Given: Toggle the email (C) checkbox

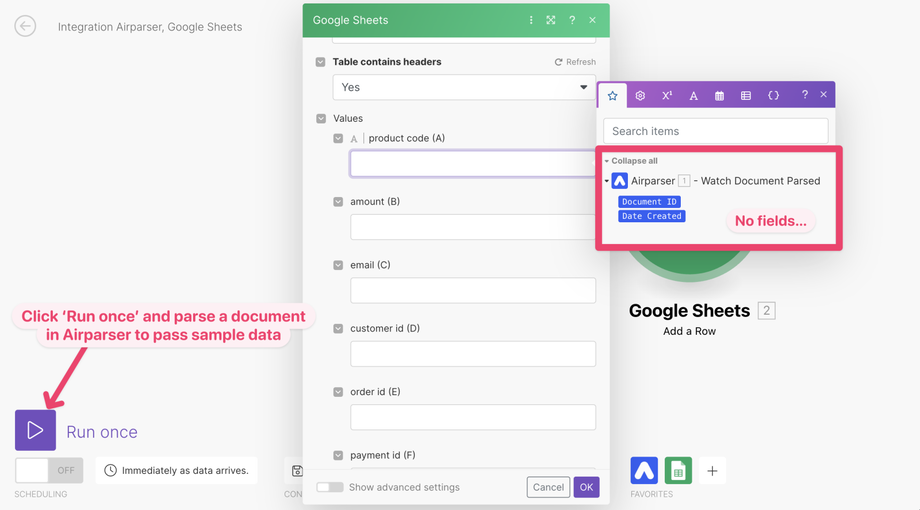Looking at the screenshot, I should [338, 265].
